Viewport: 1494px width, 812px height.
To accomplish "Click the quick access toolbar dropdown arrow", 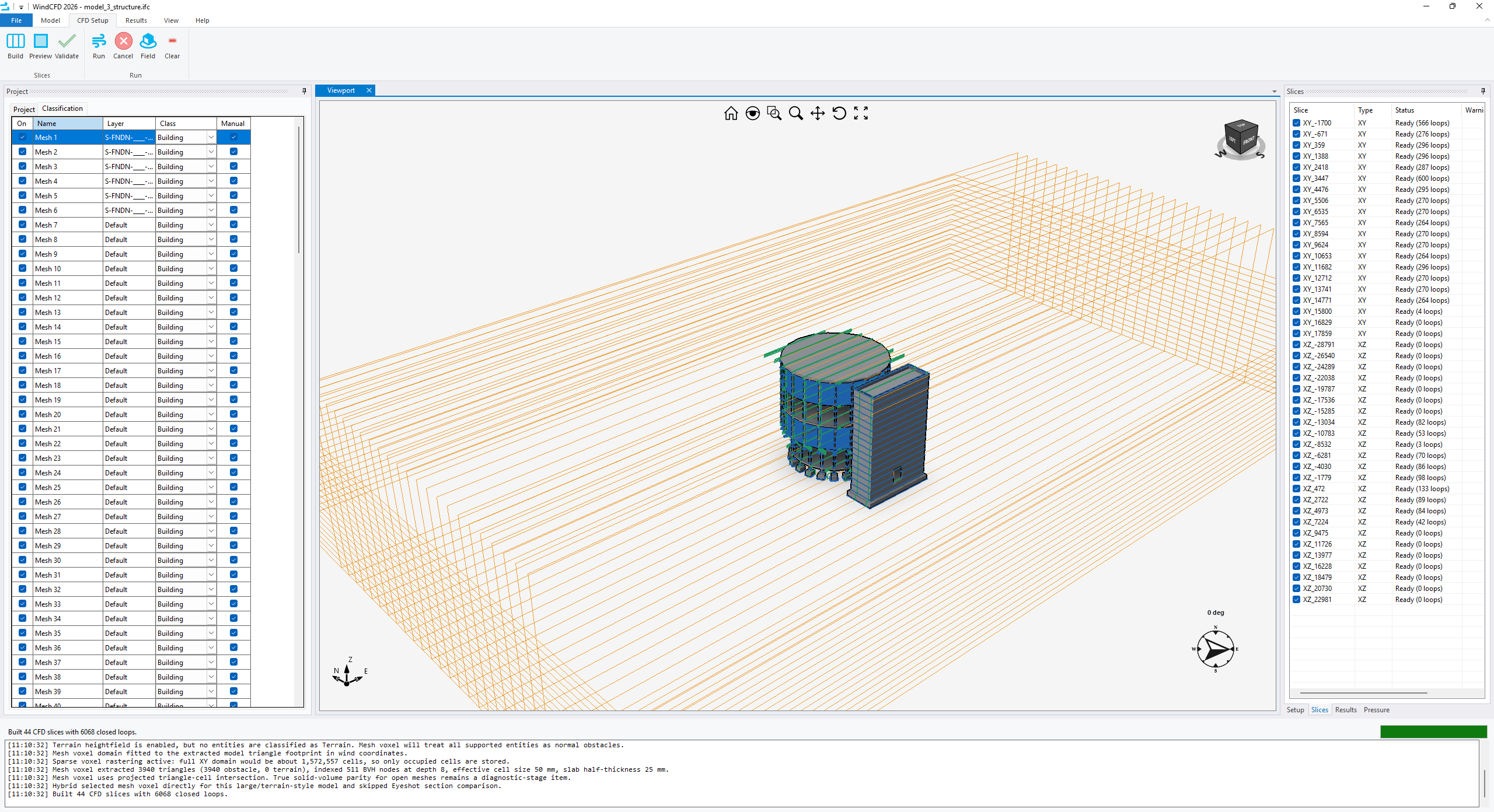I will click(x=21, y=7).
